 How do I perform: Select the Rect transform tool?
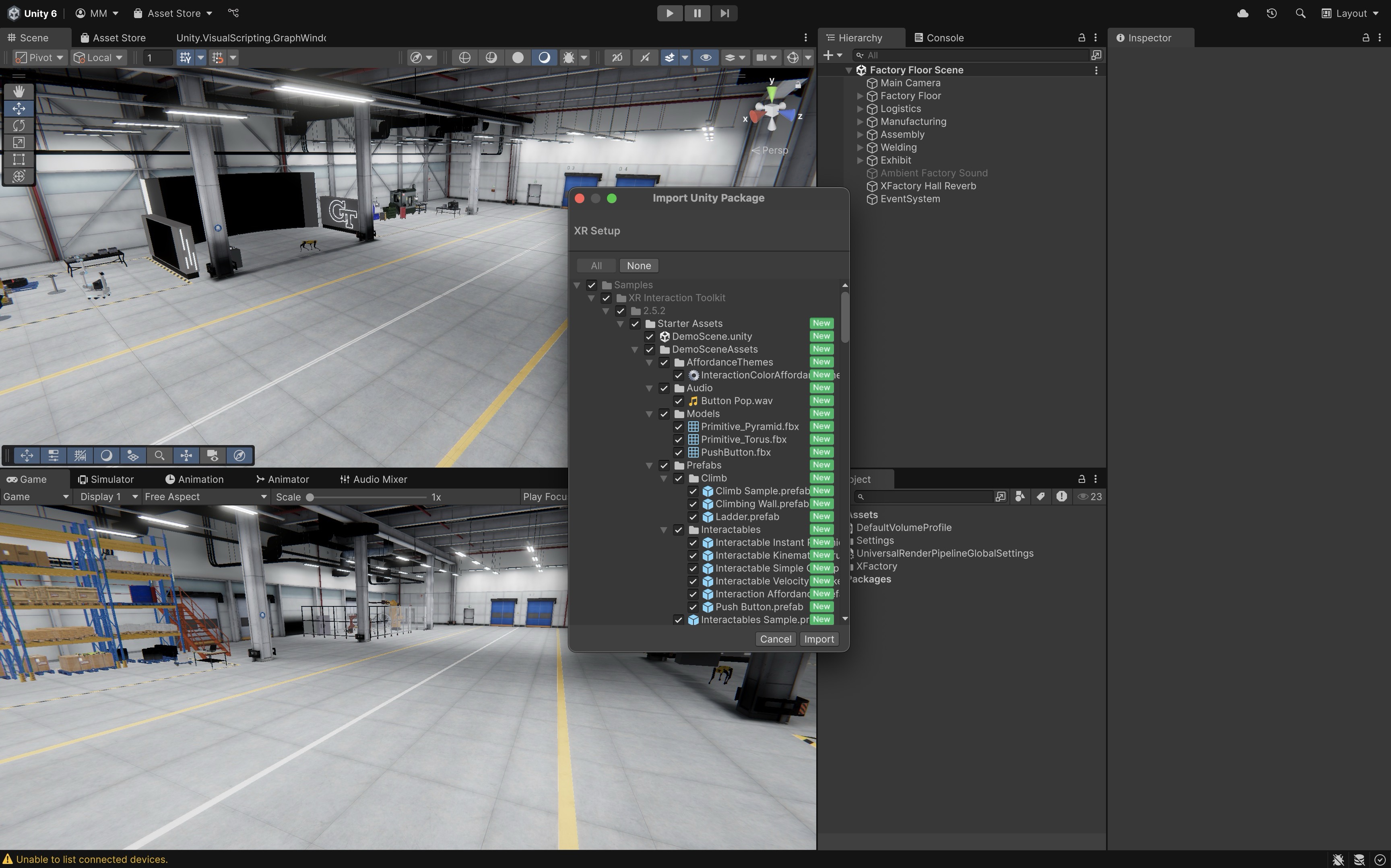point(19,159)
